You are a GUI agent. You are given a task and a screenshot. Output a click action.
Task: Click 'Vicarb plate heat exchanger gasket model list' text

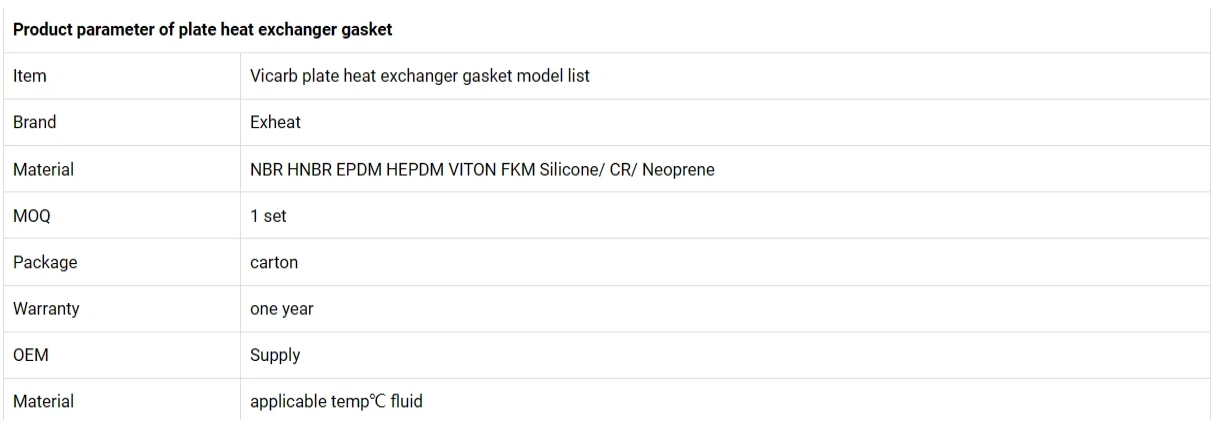420,75
